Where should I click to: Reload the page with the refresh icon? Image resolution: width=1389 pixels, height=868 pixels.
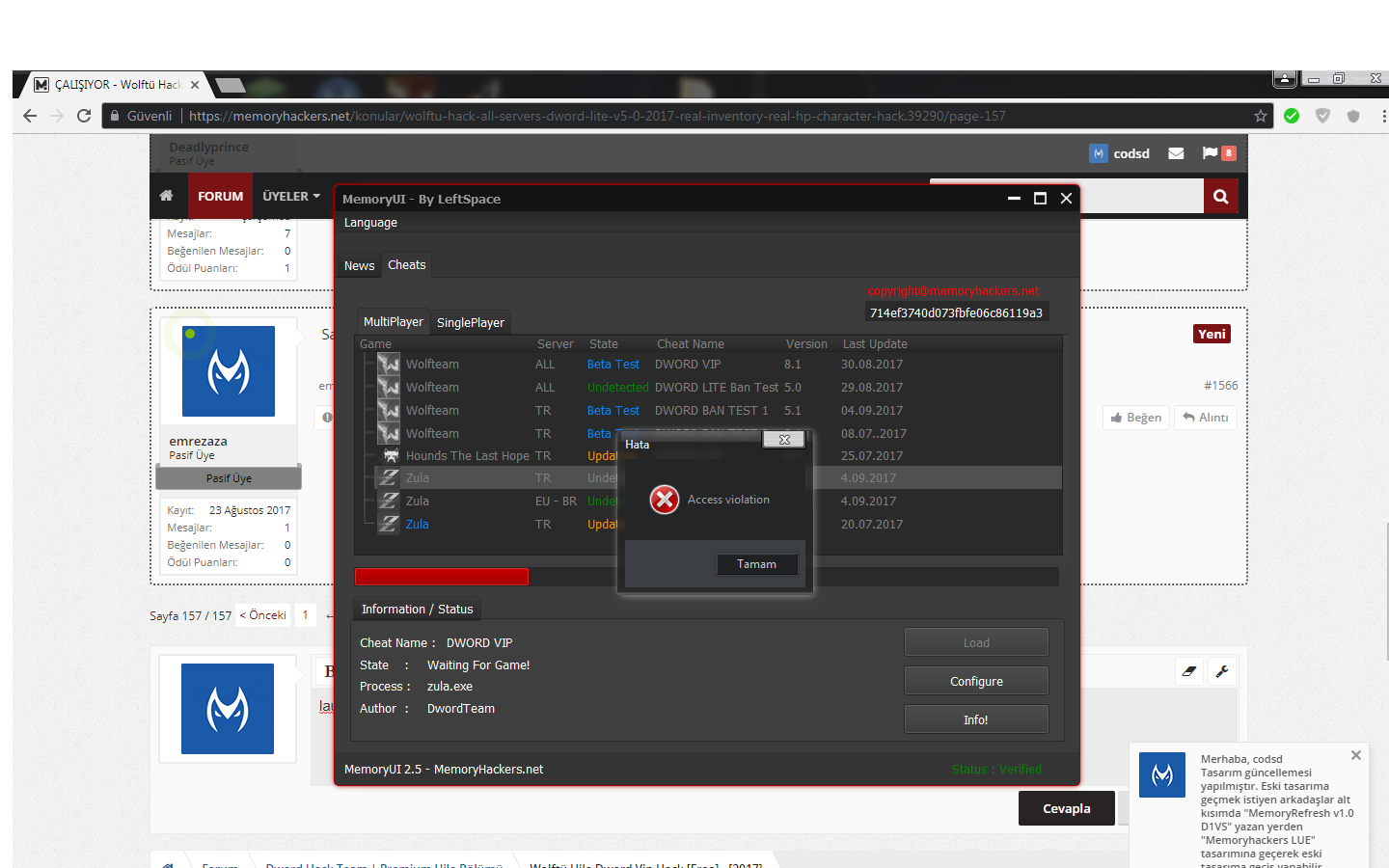[x=84, y=116]
